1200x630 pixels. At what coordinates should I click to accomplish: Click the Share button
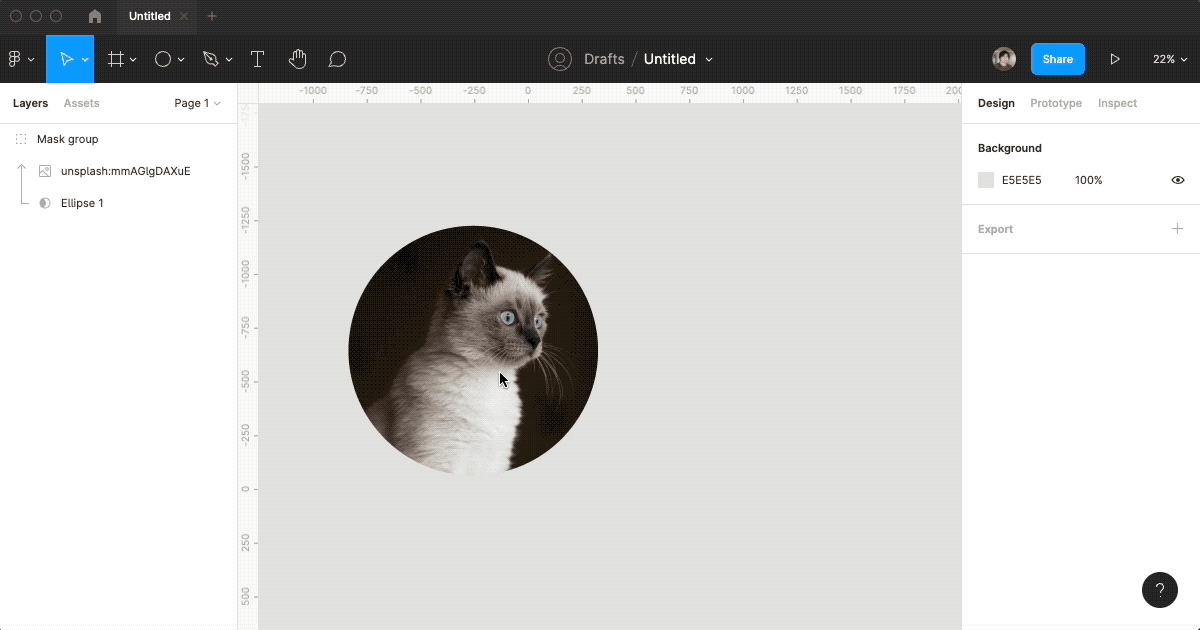click(1057, 59)
